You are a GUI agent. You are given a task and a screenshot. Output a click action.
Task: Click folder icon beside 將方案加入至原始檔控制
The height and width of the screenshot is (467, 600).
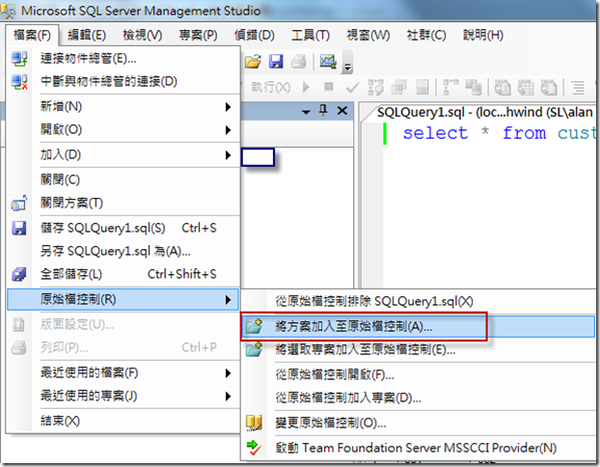254,327
